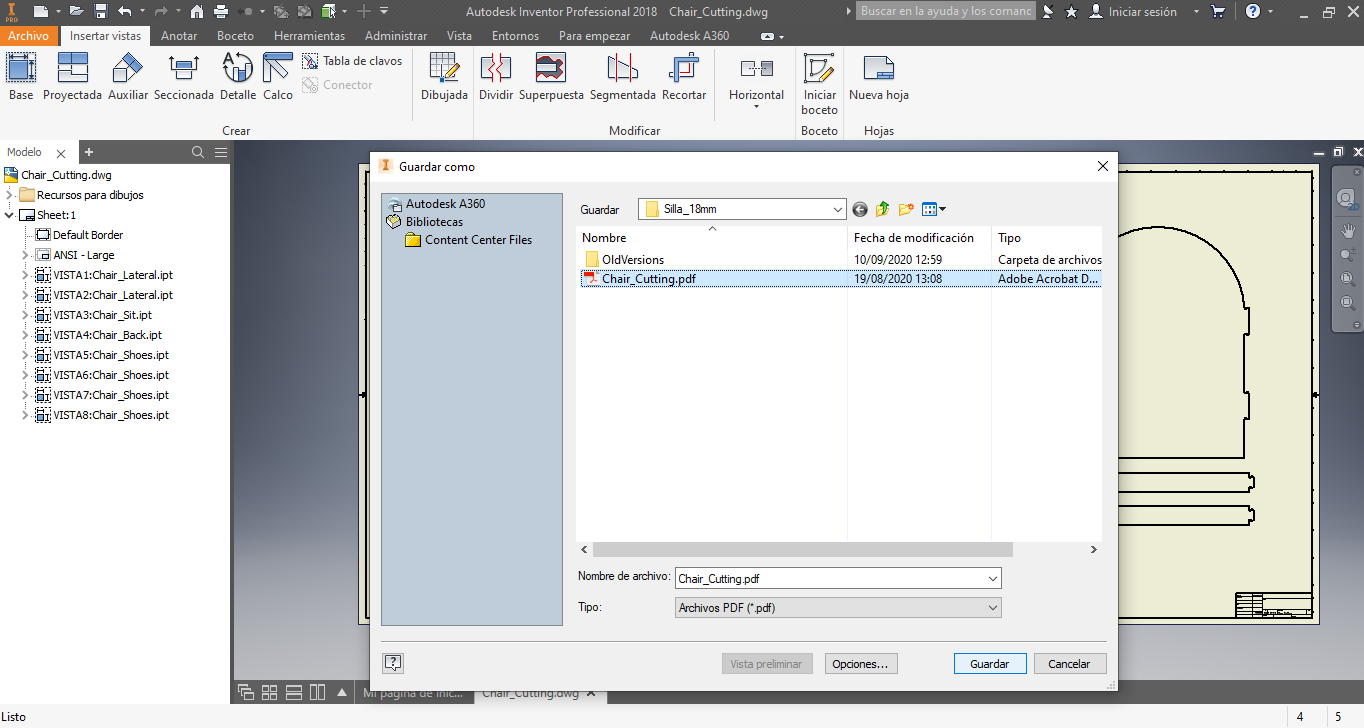This screenshot has height=728, width=1364.
Task: Switch to the Boceto ribbon tab
Action: click(235, 35)
